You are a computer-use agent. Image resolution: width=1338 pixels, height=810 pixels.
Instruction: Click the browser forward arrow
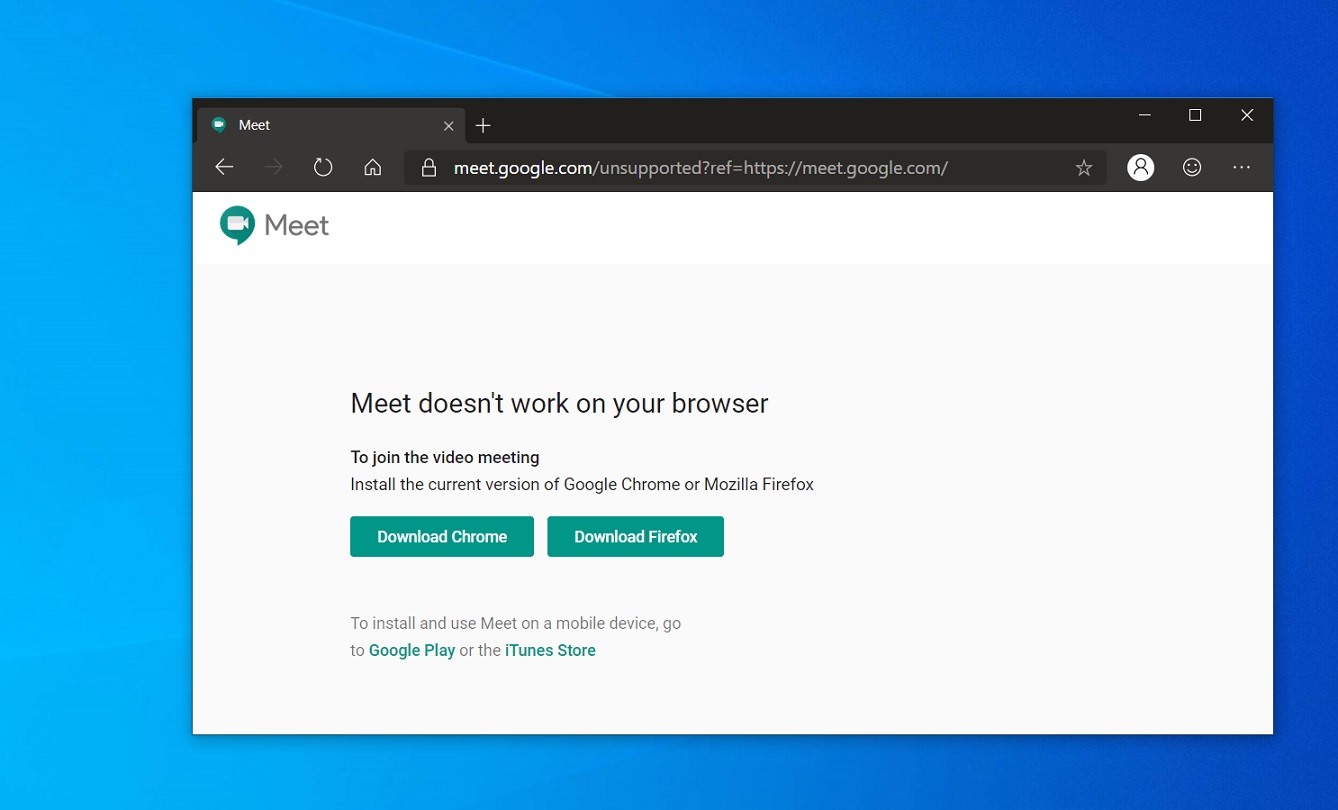click(273, 167)
